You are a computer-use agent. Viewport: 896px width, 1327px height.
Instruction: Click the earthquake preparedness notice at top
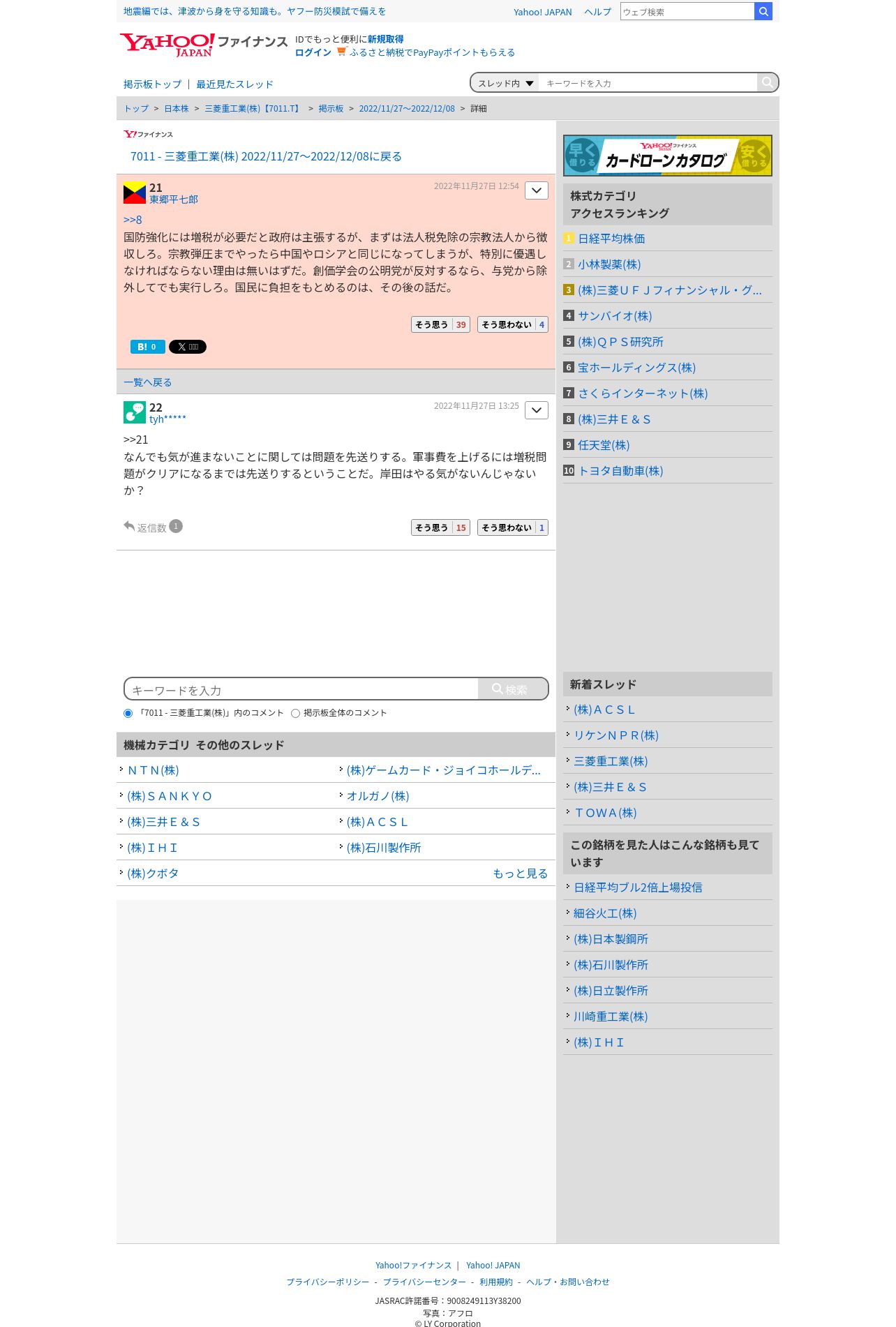coord(255,11)
